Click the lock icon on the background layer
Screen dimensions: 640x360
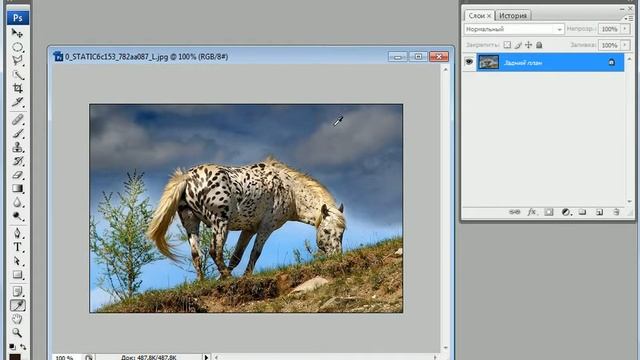pyautogui.click(x=611, y=62)
